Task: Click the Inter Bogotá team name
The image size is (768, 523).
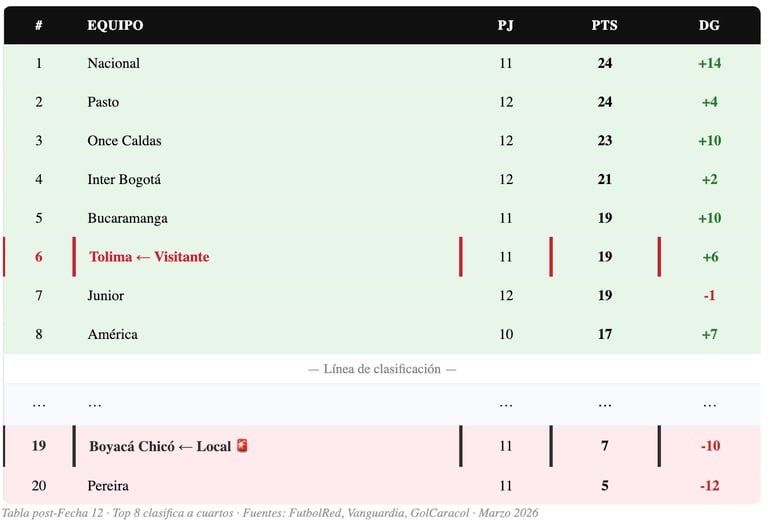Action: click(124, 180)
